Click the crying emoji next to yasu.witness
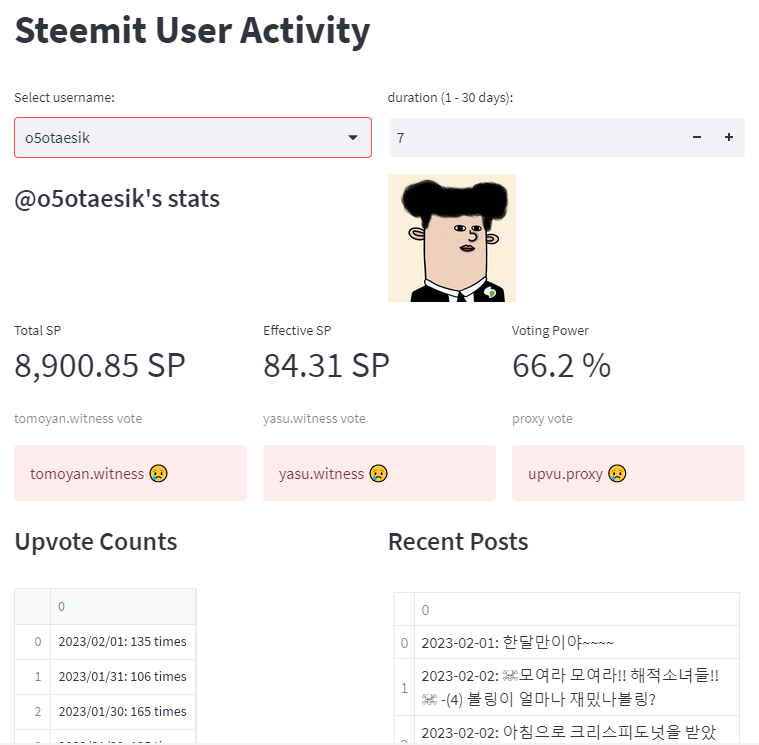This screenshot has height=745, width=759. [x=378, y=473]
